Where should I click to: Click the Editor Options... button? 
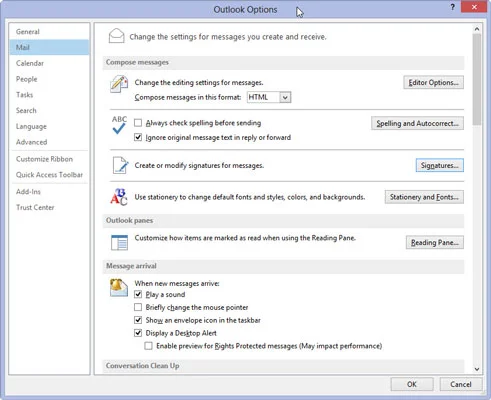click(x=434, y=83)
